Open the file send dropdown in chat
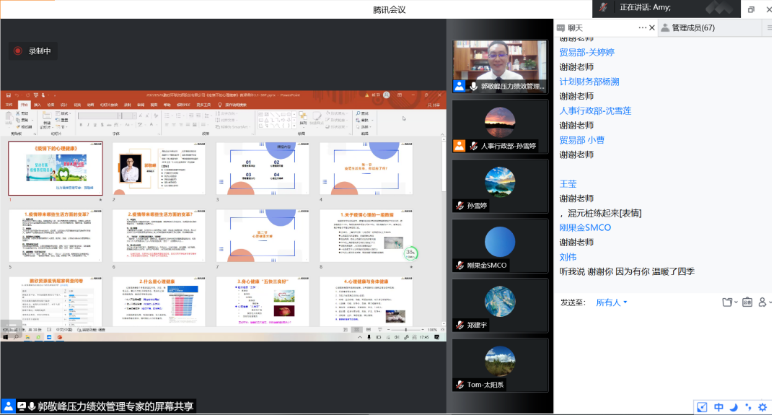The width and height of the screenshot is (772, 416). (x=729, y=301)
